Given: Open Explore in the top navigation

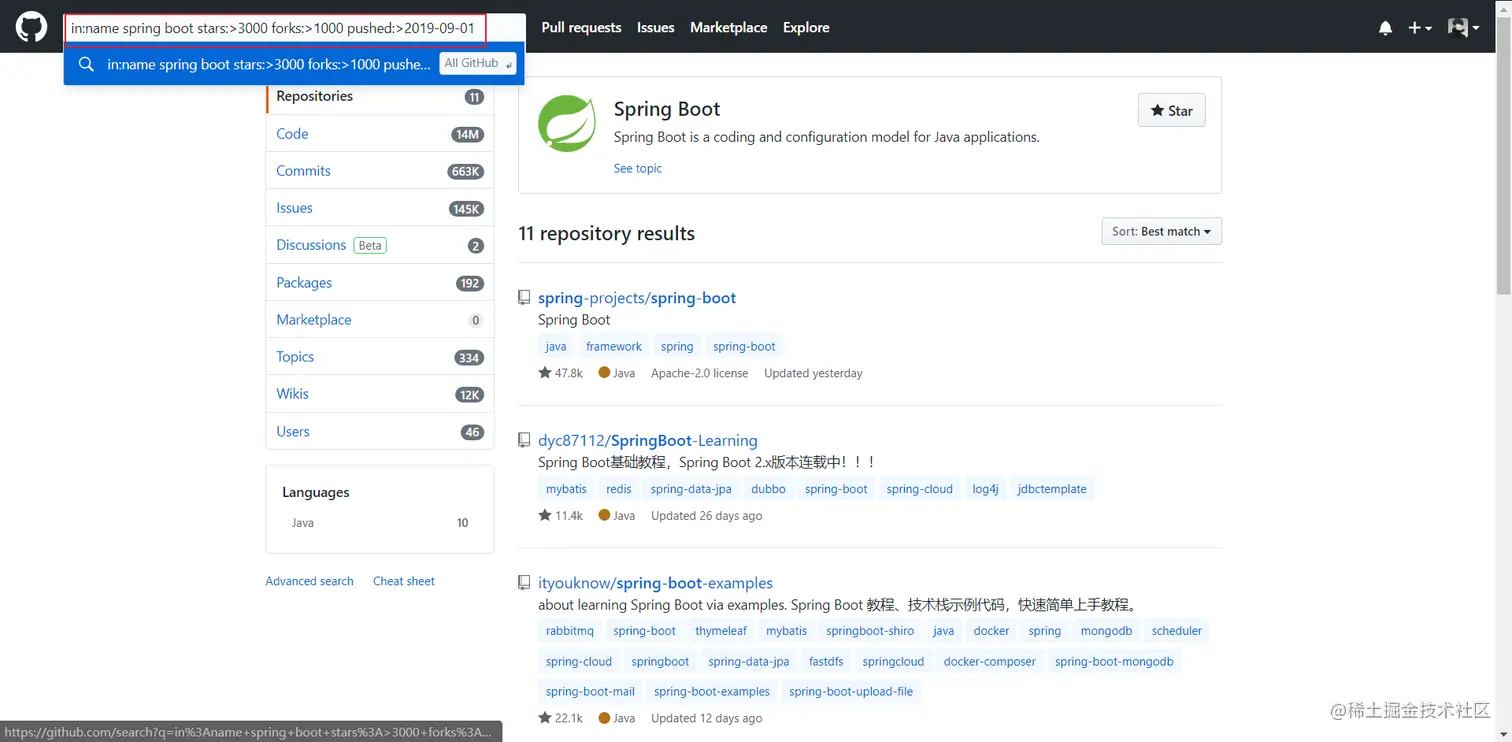Looking at the screenshot, I should pos(806,28).
